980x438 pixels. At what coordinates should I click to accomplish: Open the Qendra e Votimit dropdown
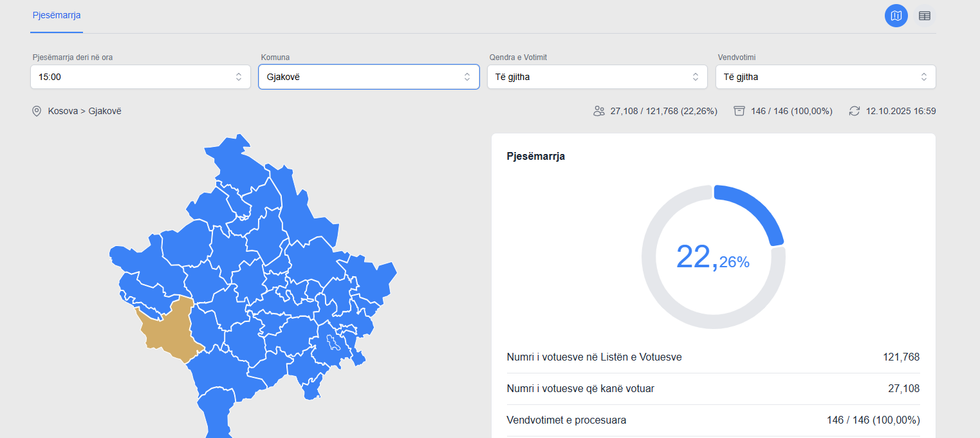tap(597, 77)
